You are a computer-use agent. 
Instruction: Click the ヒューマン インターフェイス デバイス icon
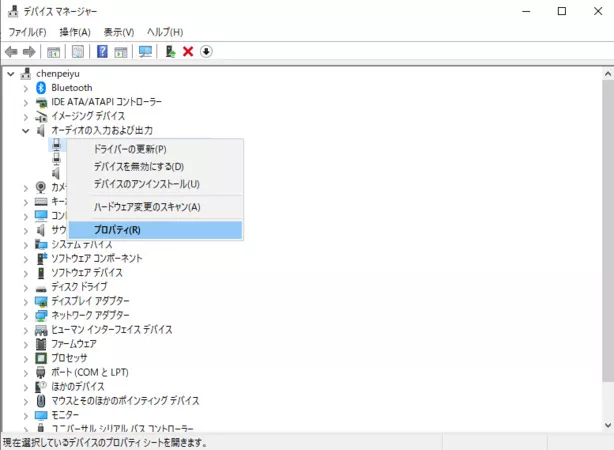click(41, 330)
